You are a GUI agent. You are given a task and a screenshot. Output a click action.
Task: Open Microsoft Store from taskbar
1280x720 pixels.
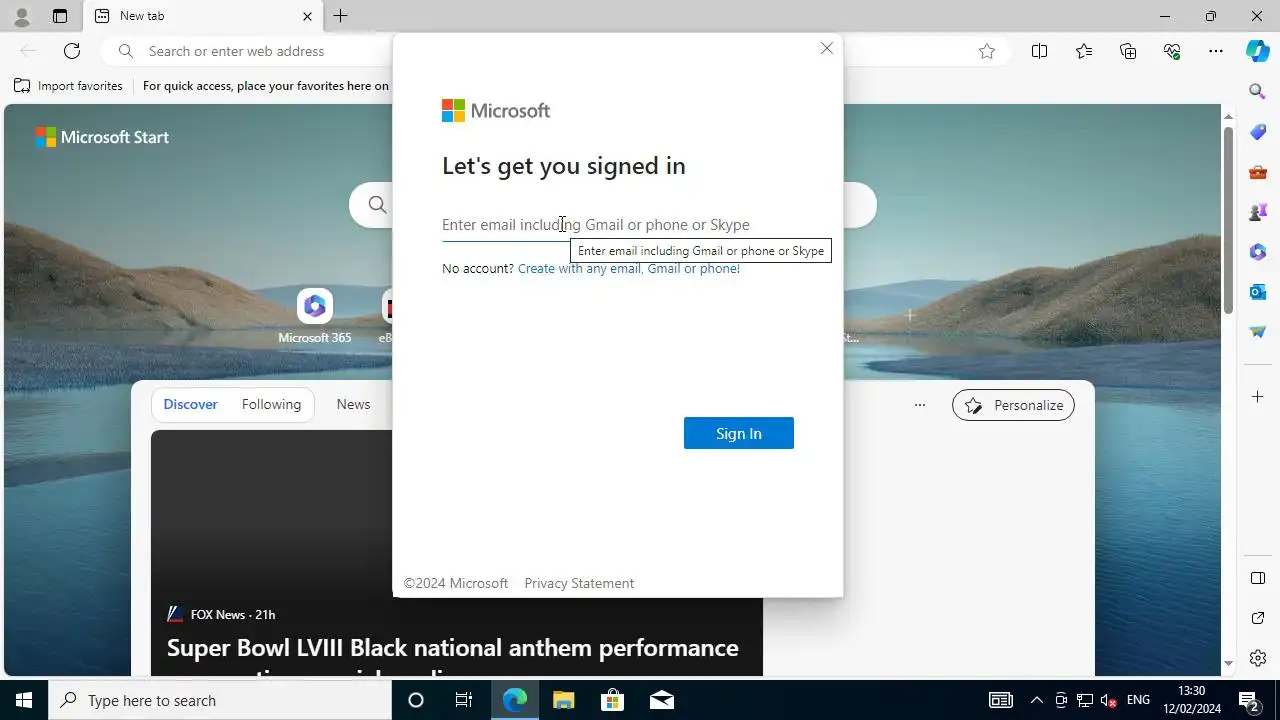[612, 700]
